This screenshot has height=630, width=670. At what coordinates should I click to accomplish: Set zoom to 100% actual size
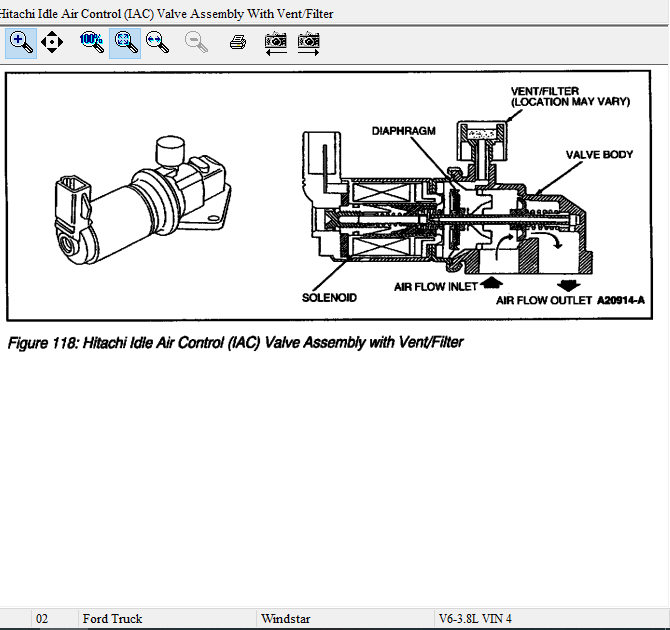(92, 42)
